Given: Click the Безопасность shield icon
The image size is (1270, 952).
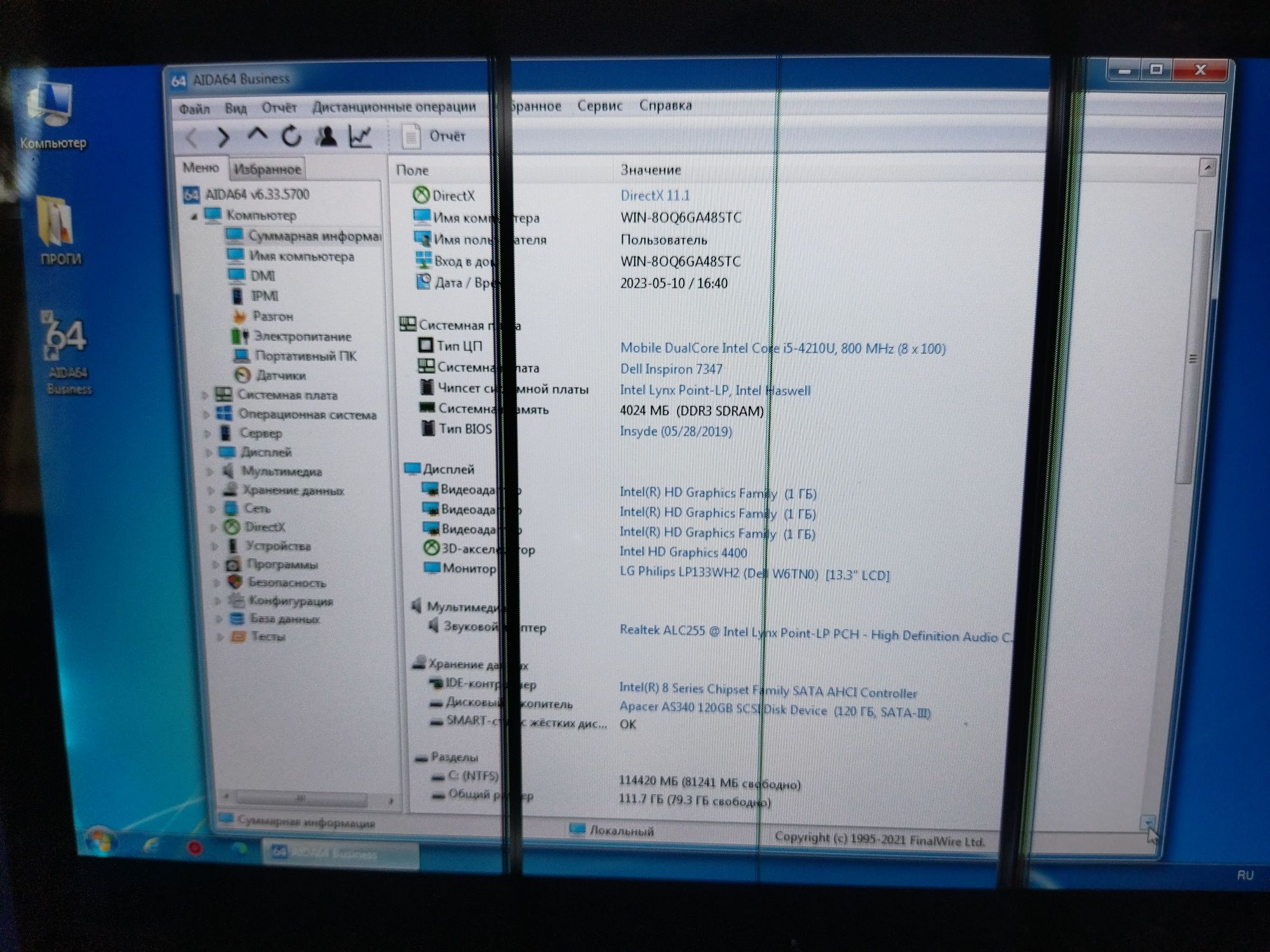Looking at the screenshot, I should point(235,582).
